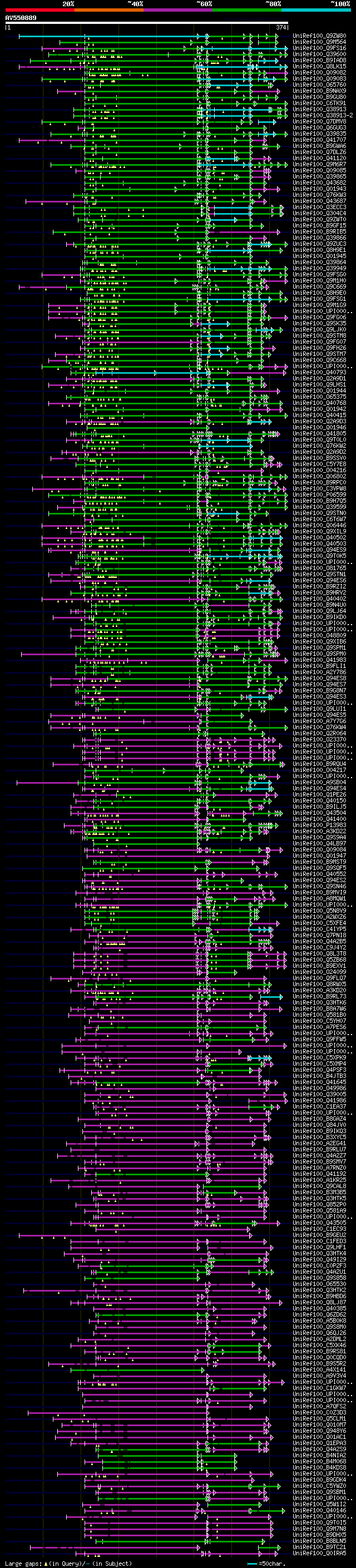356x1568 pixels.
Task: Select the UniRef100_Q9M6R7 label
Action: [319, 164]
